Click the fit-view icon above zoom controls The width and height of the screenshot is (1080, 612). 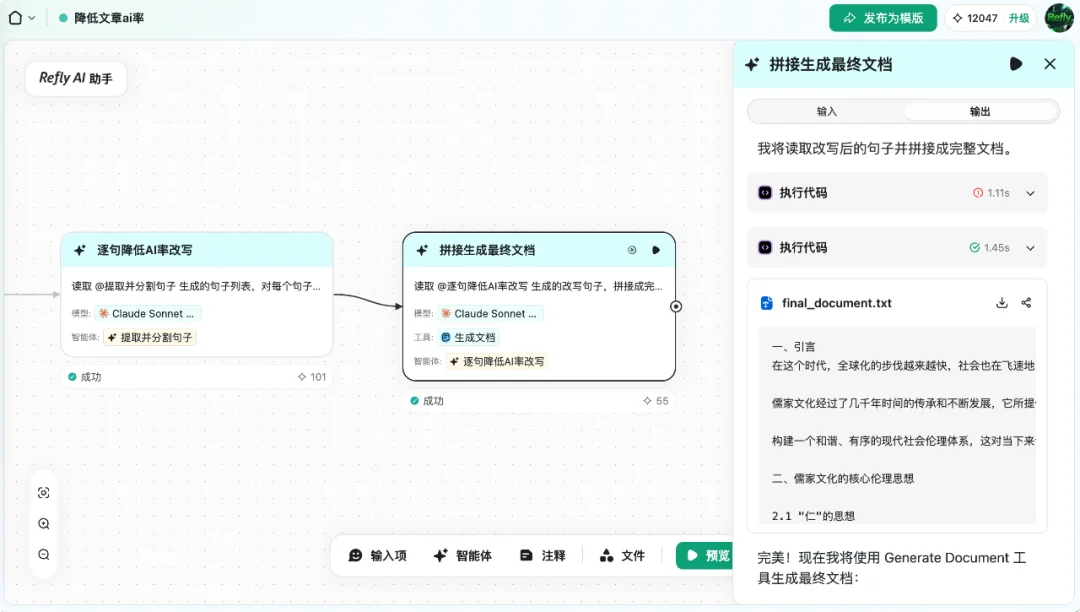pos(43,492)
